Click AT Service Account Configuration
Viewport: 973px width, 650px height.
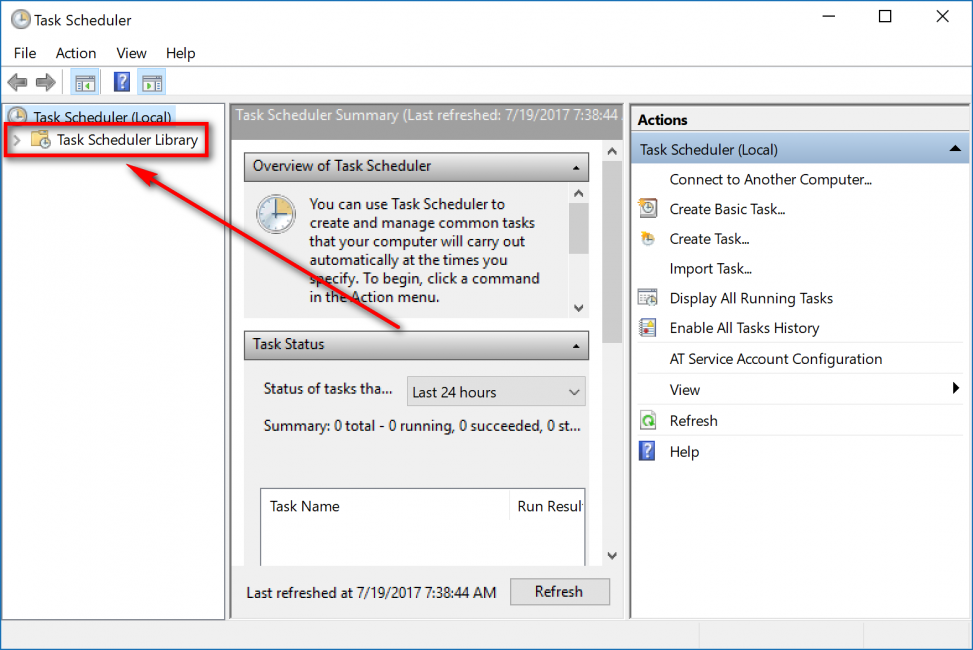click(x=776, y=359)
